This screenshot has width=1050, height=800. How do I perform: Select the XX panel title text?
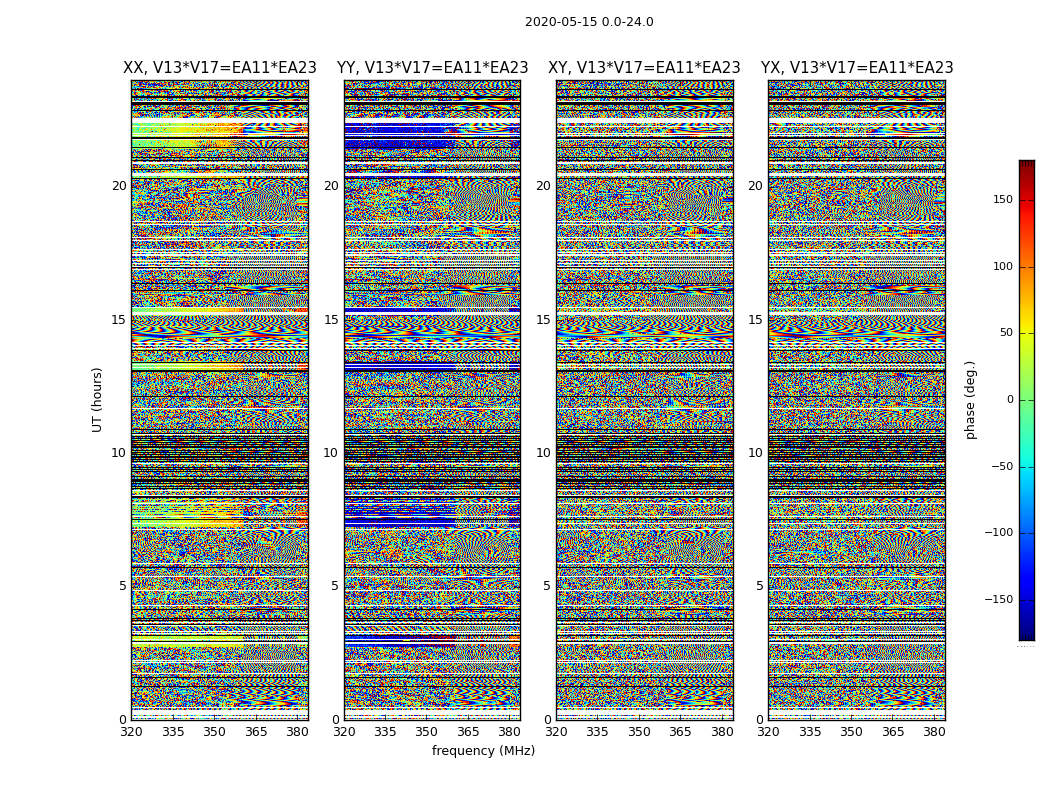pos(219,68)
